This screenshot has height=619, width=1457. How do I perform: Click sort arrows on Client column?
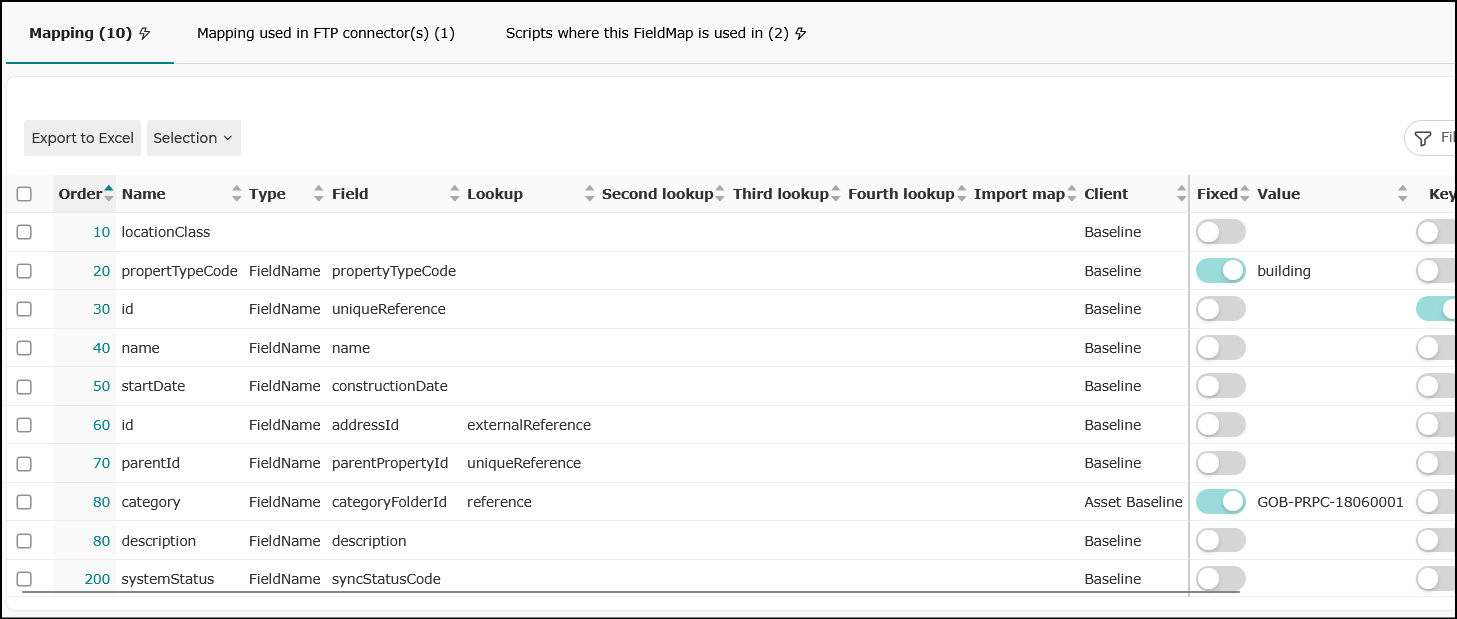click(1182, 194)
